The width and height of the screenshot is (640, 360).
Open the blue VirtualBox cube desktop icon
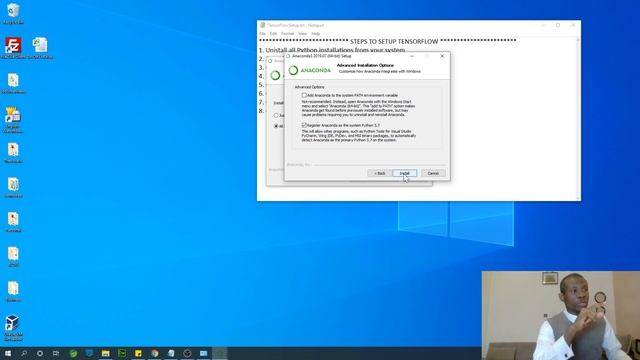(12, 328)
